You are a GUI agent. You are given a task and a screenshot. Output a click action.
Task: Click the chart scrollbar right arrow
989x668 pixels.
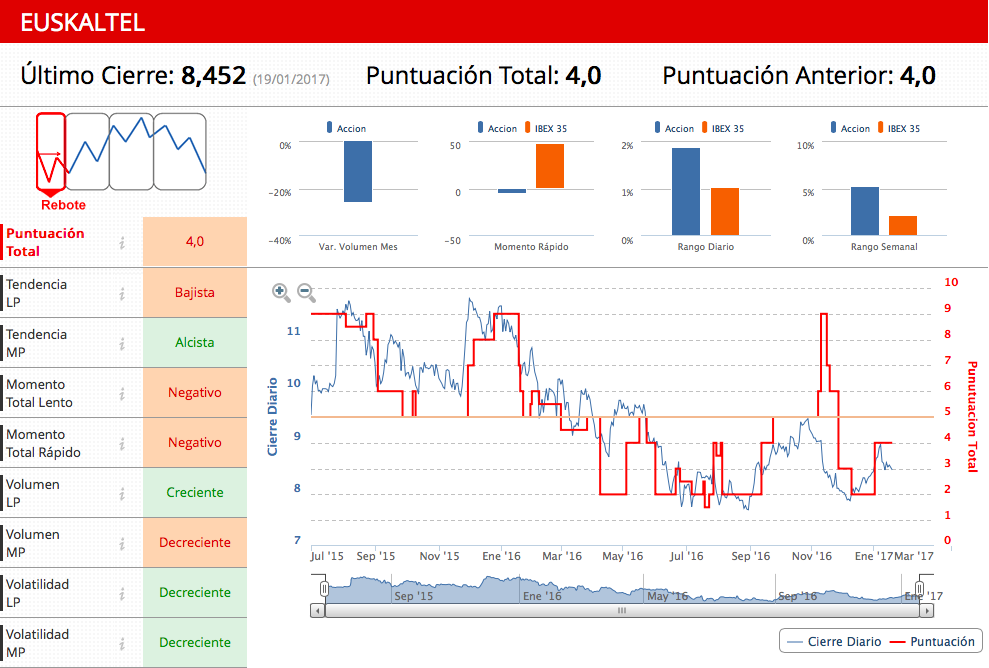927,611
